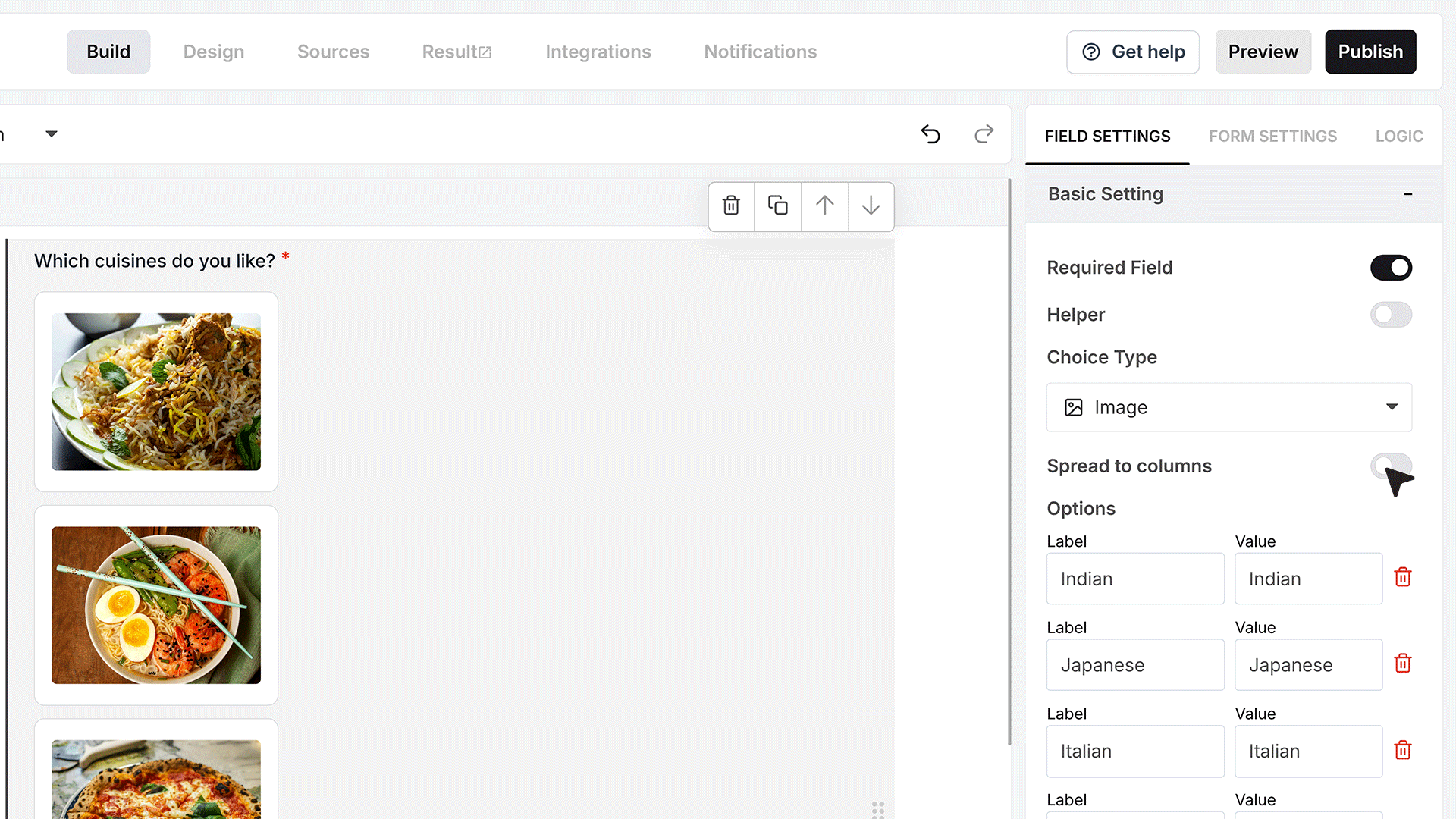Image resolution: width=1456 pixels, height=819 pixels.
Task: Open the Get help button
Action: [1133, 52]
